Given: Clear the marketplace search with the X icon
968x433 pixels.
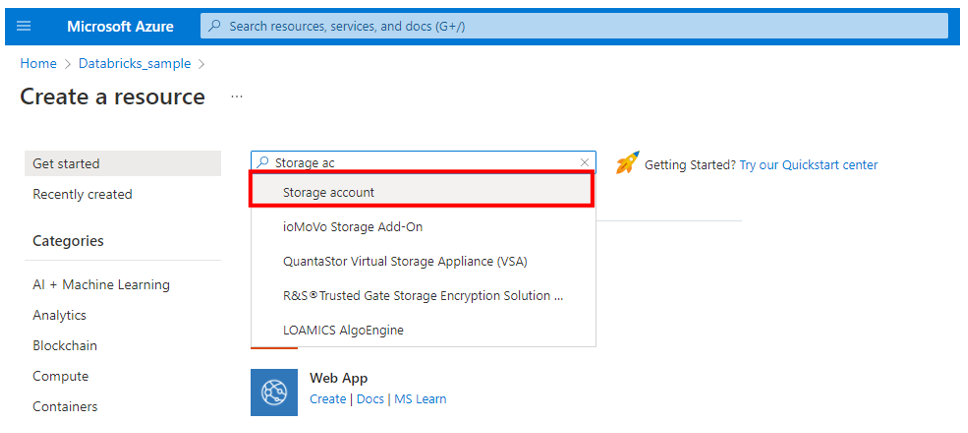Looking at the screenshot, I should [x=585, y=162].
